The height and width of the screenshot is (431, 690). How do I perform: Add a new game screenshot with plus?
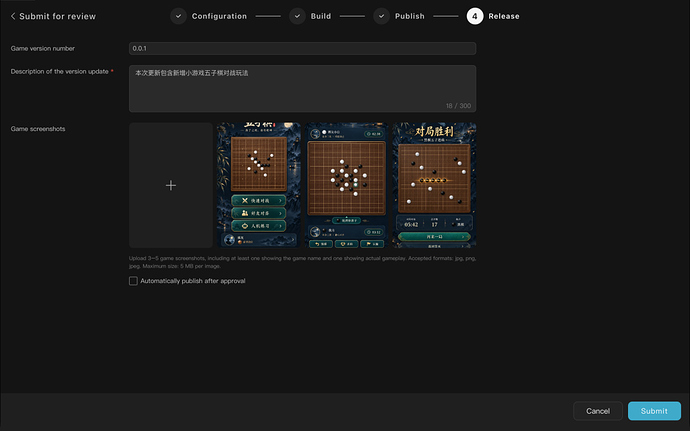[x=171, y=185]
